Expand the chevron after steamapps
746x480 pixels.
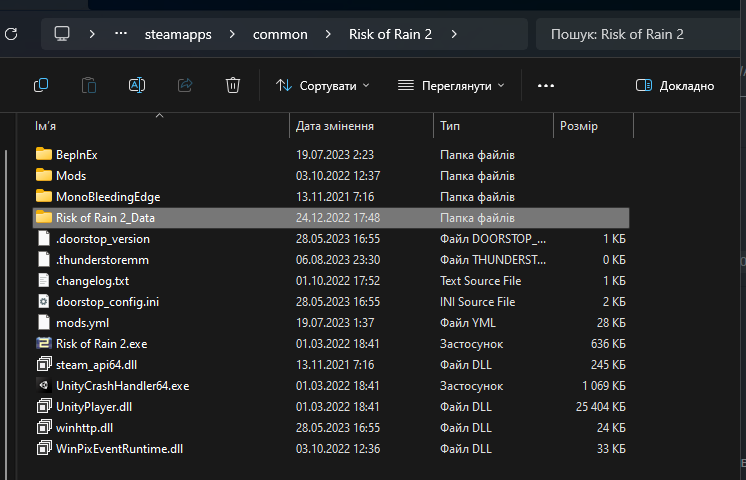click(232, 34)
